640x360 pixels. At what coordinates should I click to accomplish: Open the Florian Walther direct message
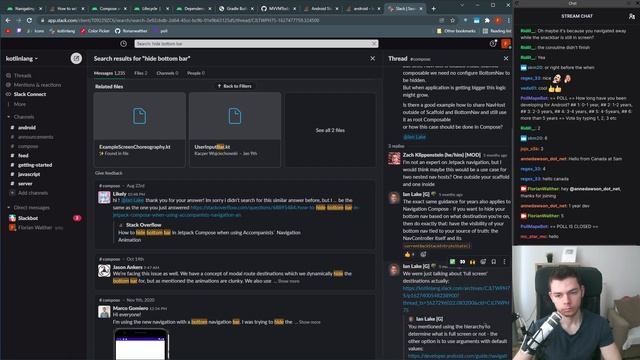coord(35,228)
